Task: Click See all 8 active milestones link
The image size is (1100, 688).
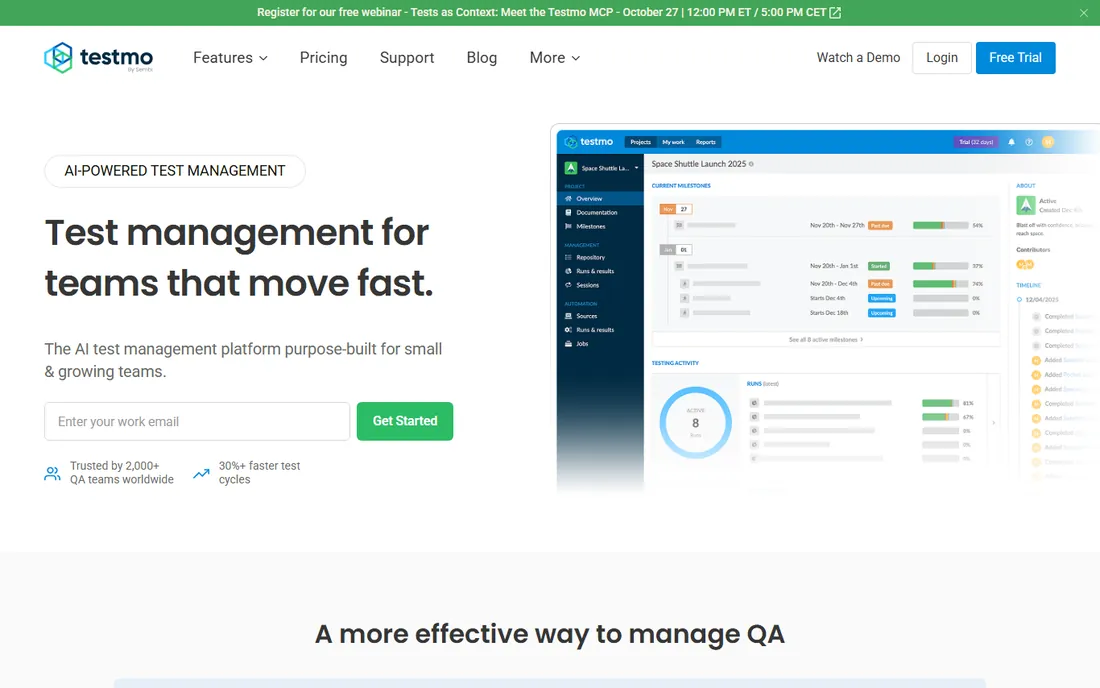Action: pyautogui.click(x=826, y=339)
